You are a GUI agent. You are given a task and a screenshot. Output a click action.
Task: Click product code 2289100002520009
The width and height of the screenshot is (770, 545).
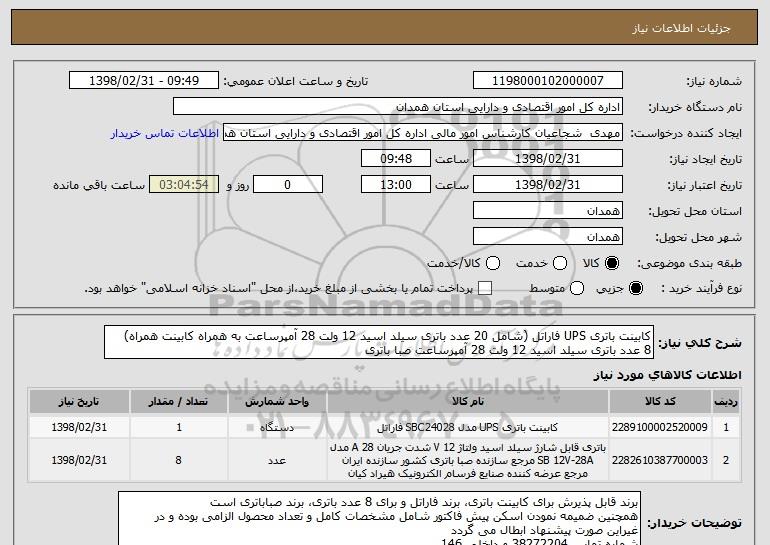(660, 427)
